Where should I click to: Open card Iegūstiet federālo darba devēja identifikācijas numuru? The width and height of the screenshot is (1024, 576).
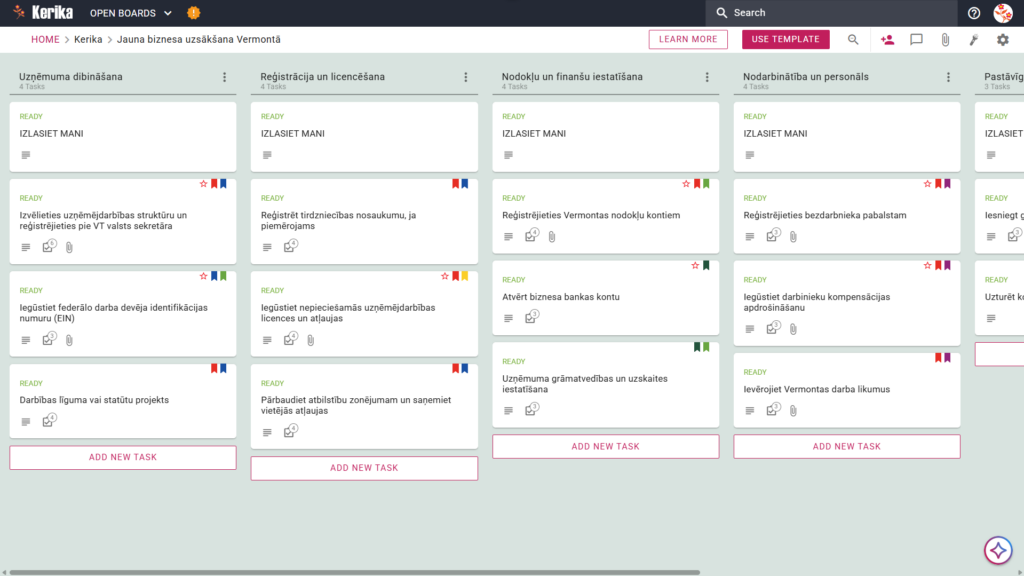[x=123, y=314]
